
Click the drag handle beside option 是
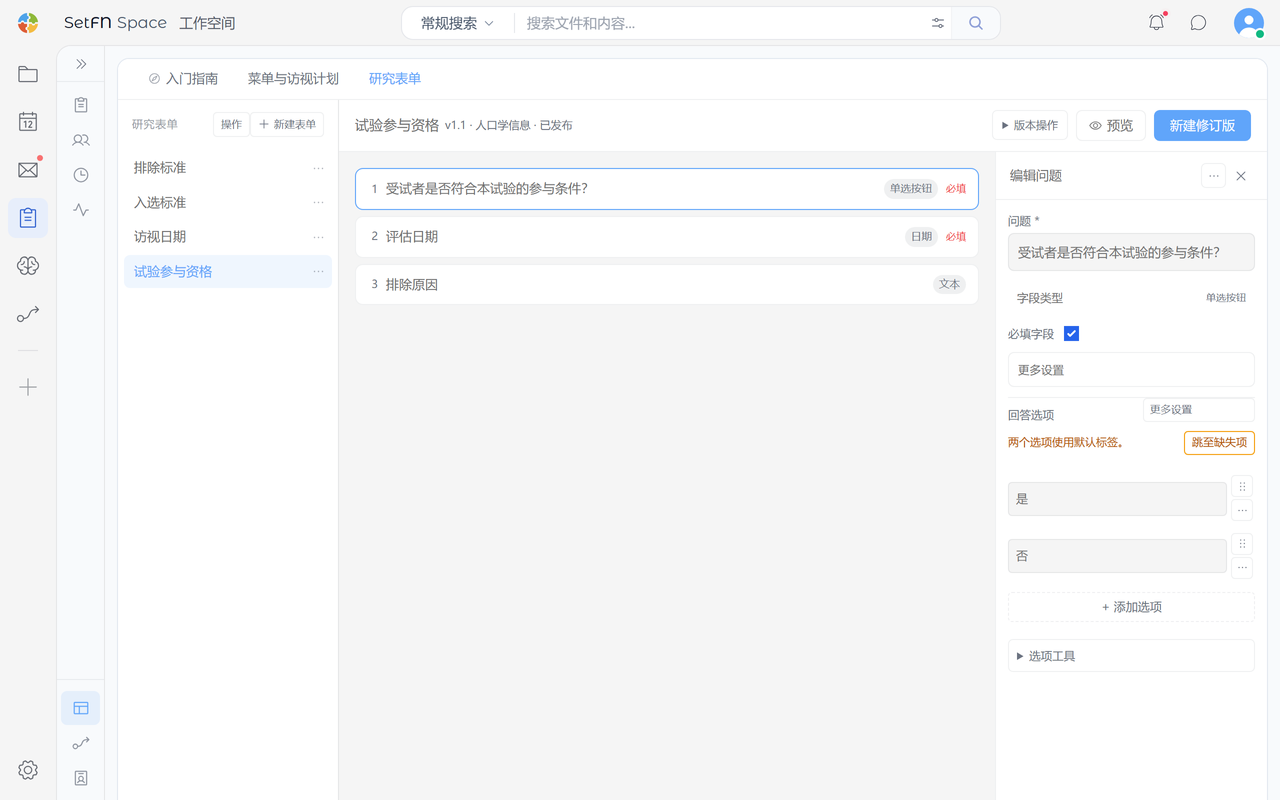point(1242,487)
